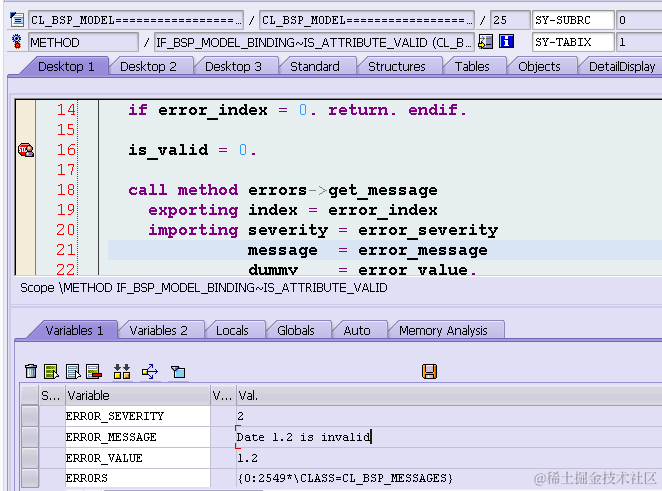Select the ERROR_SEVERITY row selector

(x=30, y=416)
